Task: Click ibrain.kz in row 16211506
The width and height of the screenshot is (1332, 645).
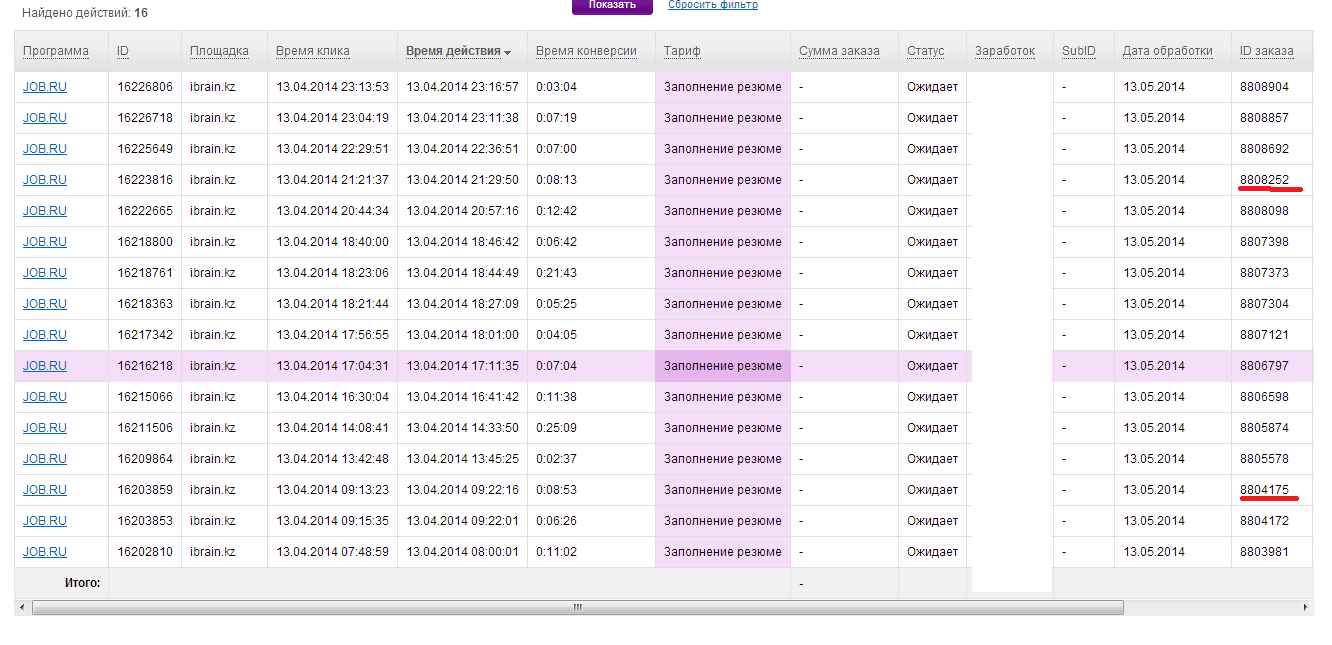Action: point(213,428)
